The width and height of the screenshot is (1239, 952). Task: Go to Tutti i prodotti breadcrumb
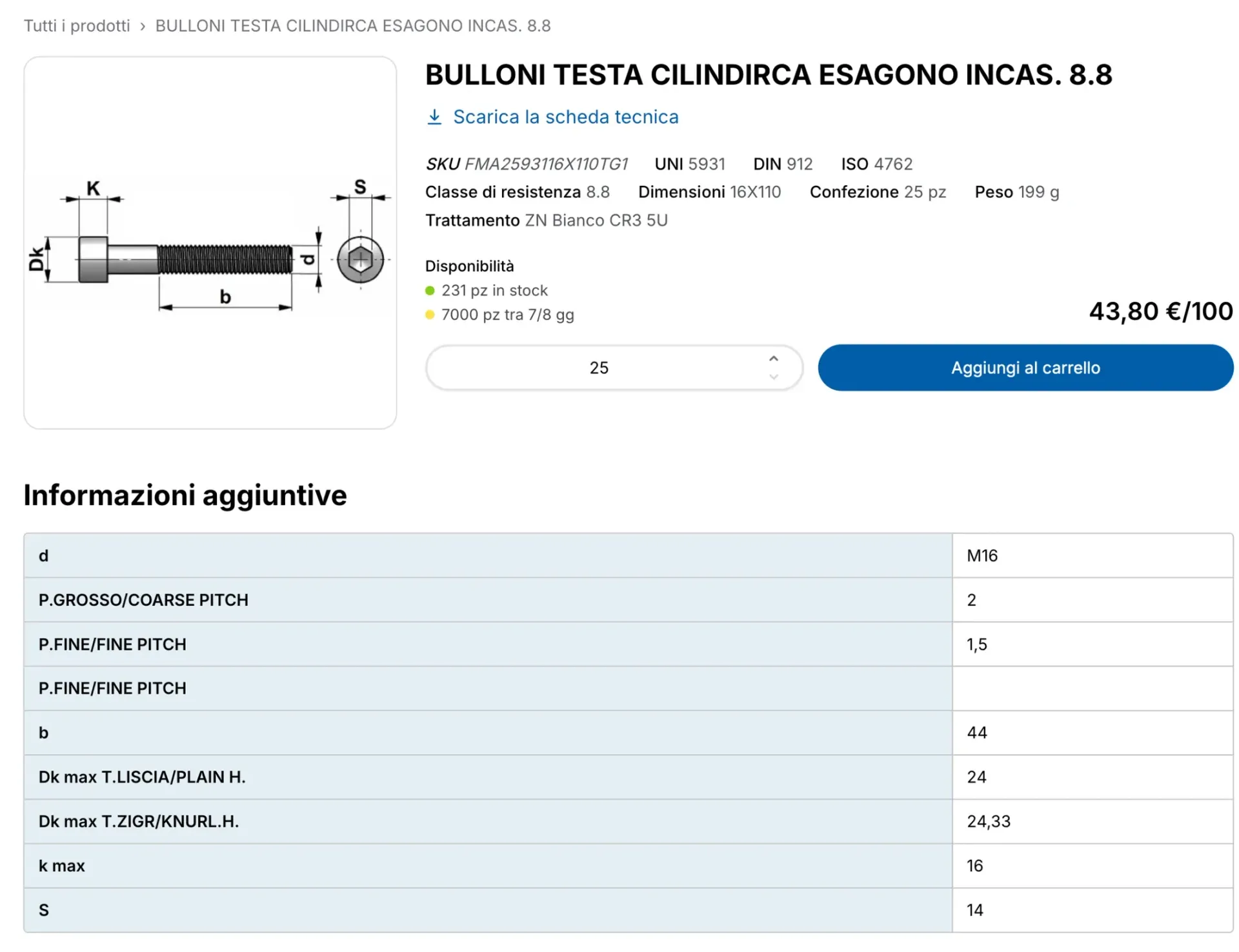(x=77, y=26)
